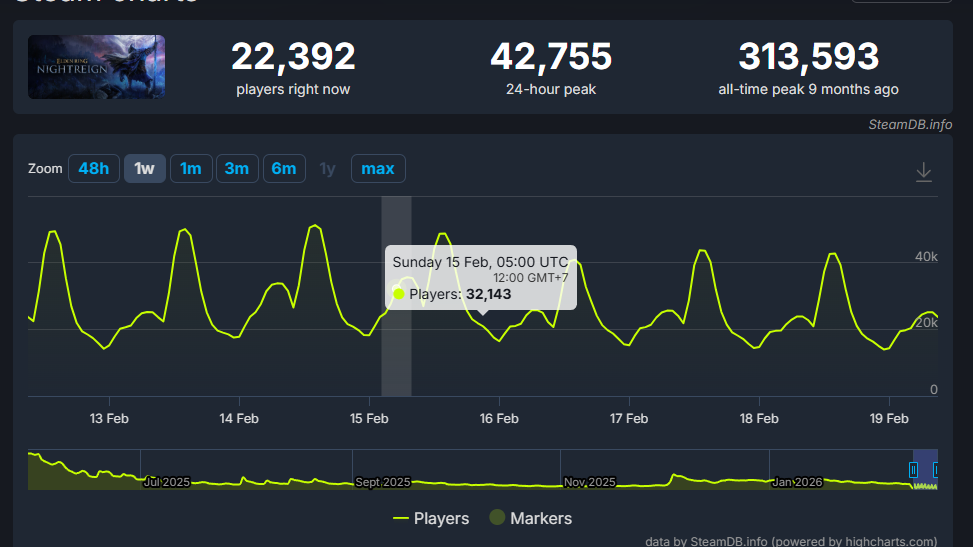Select the 1w zoom range
Viewport: 973px width, 547px height.
(145, 168)
